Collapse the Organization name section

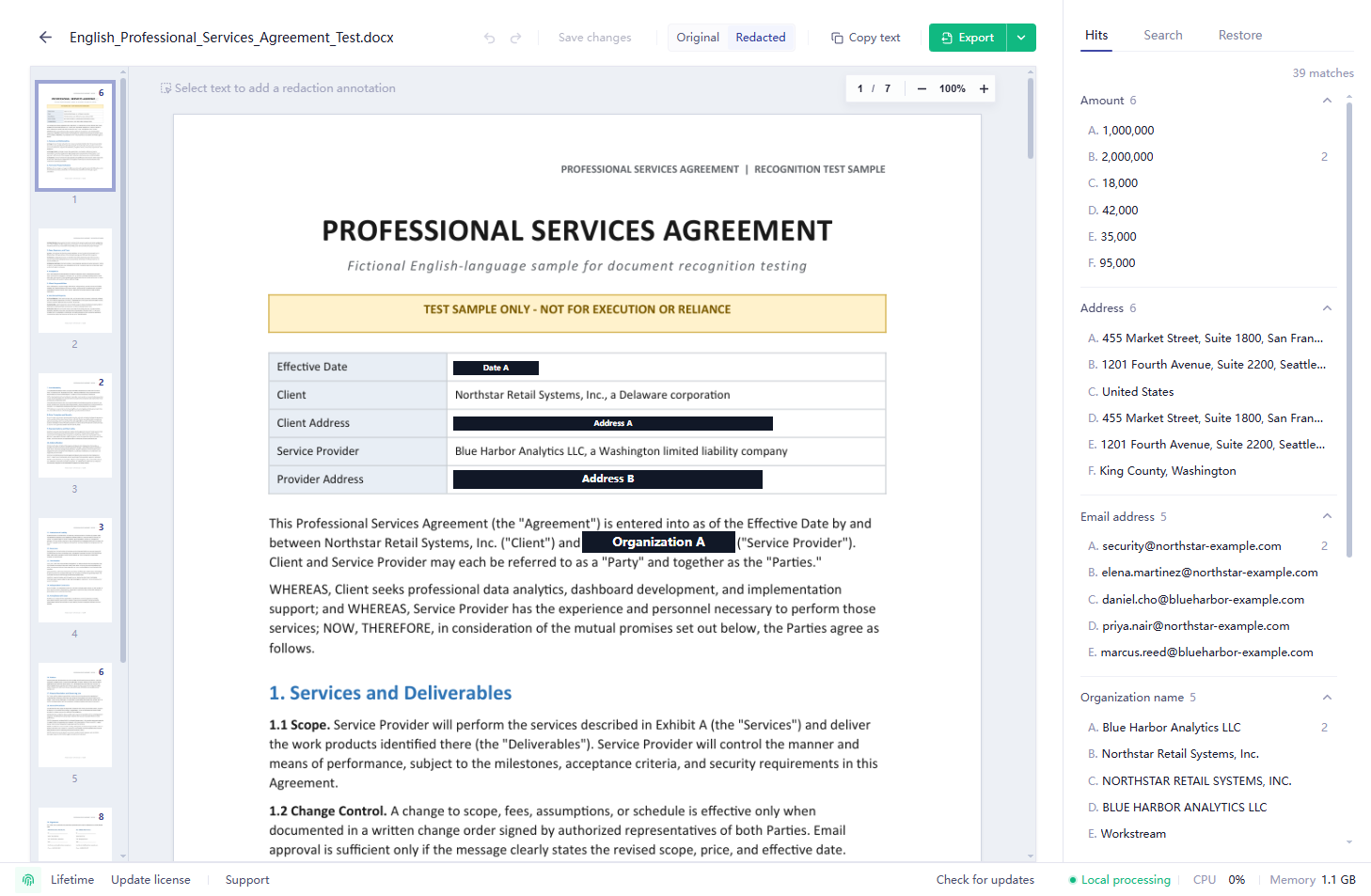click(1327, 698)
